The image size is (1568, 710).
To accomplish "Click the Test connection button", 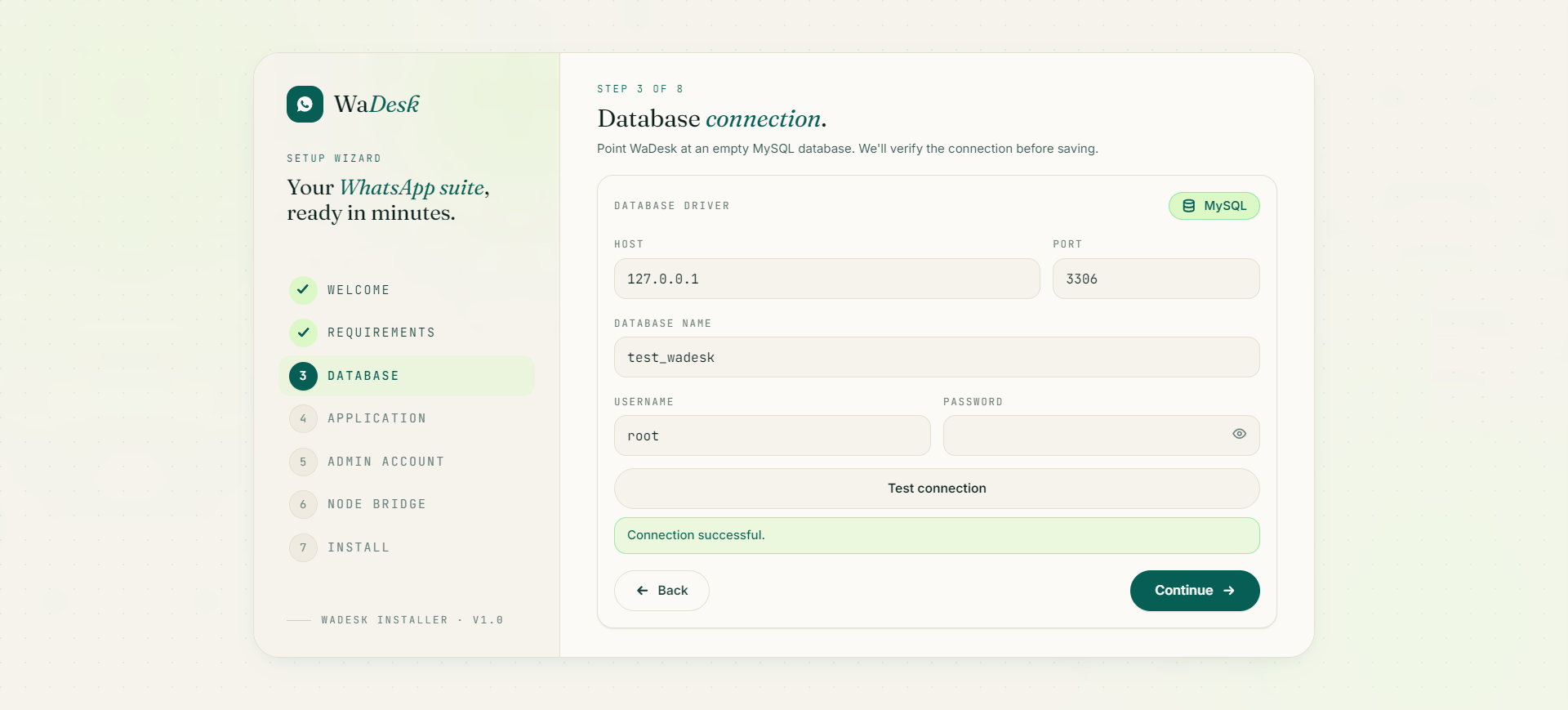I will pos(937,489).
